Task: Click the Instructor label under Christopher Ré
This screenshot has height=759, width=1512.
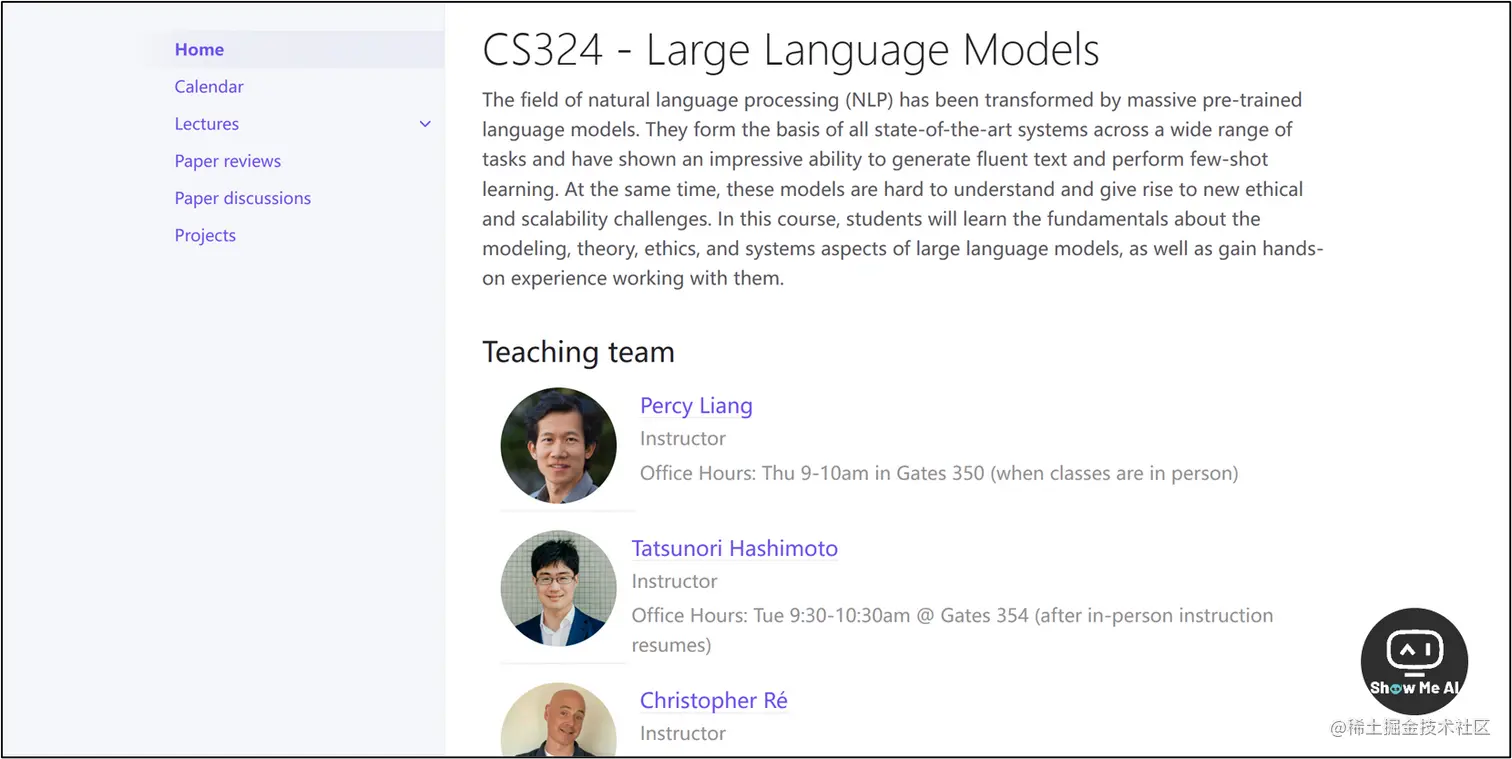Action: (683, 733)
